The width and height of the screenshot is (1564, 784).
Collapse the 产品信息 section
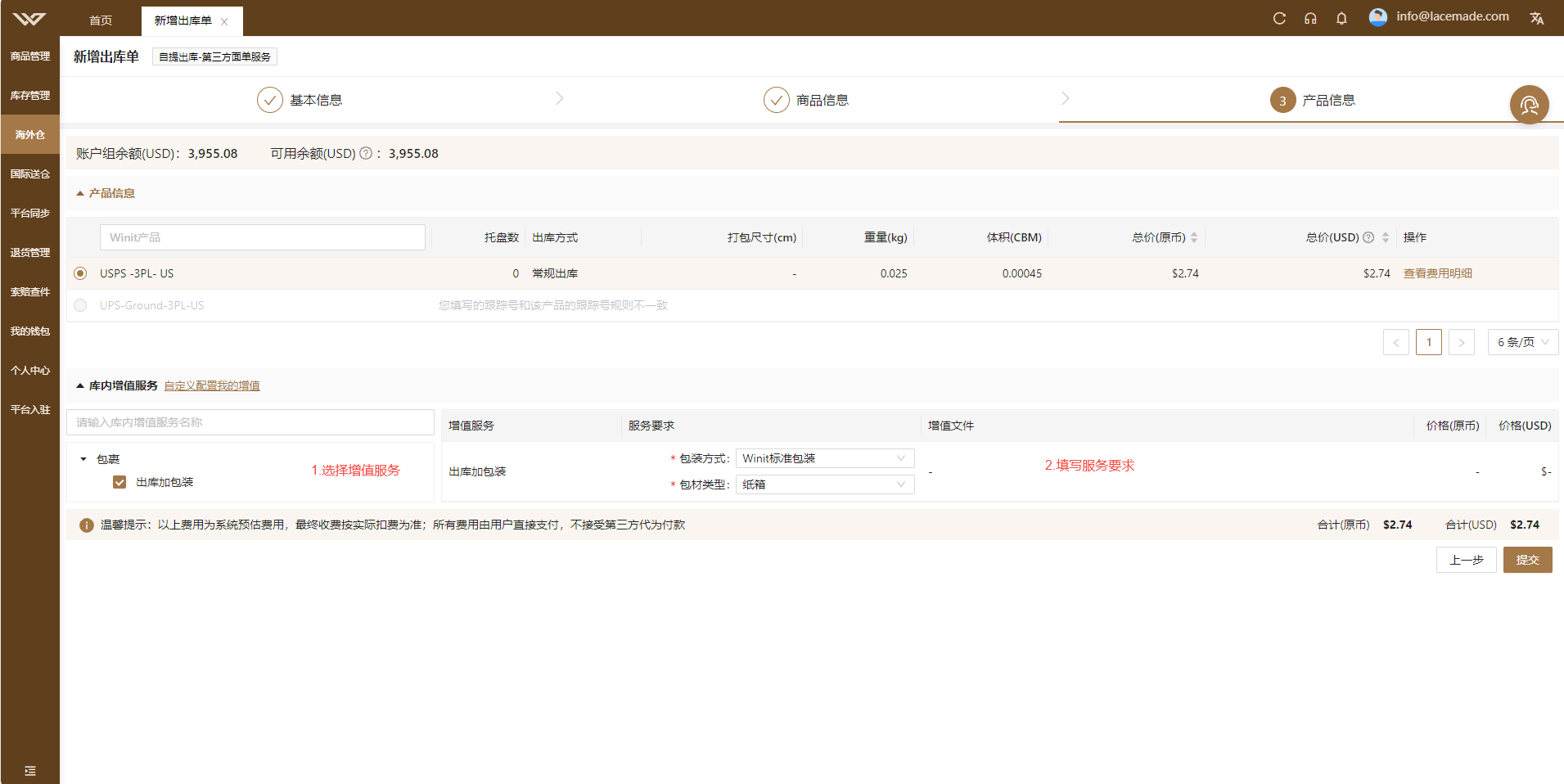80,193
